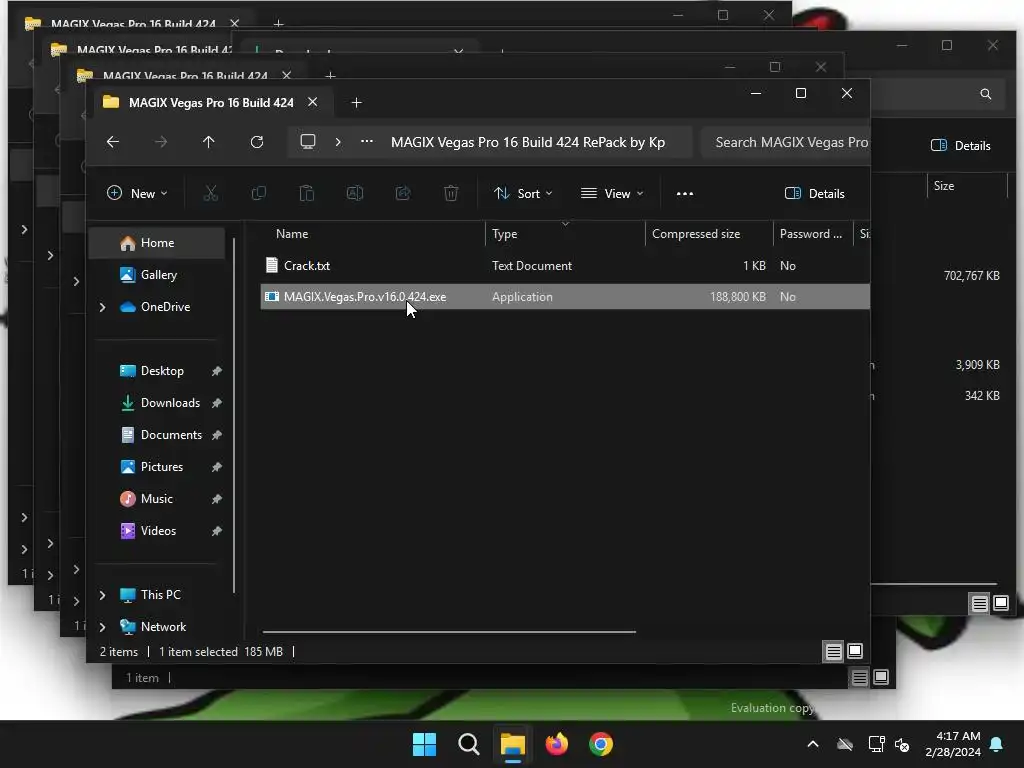Screen dimensions: 1024x768
Task: Open the View dropdown
Action: click(612, 193)
